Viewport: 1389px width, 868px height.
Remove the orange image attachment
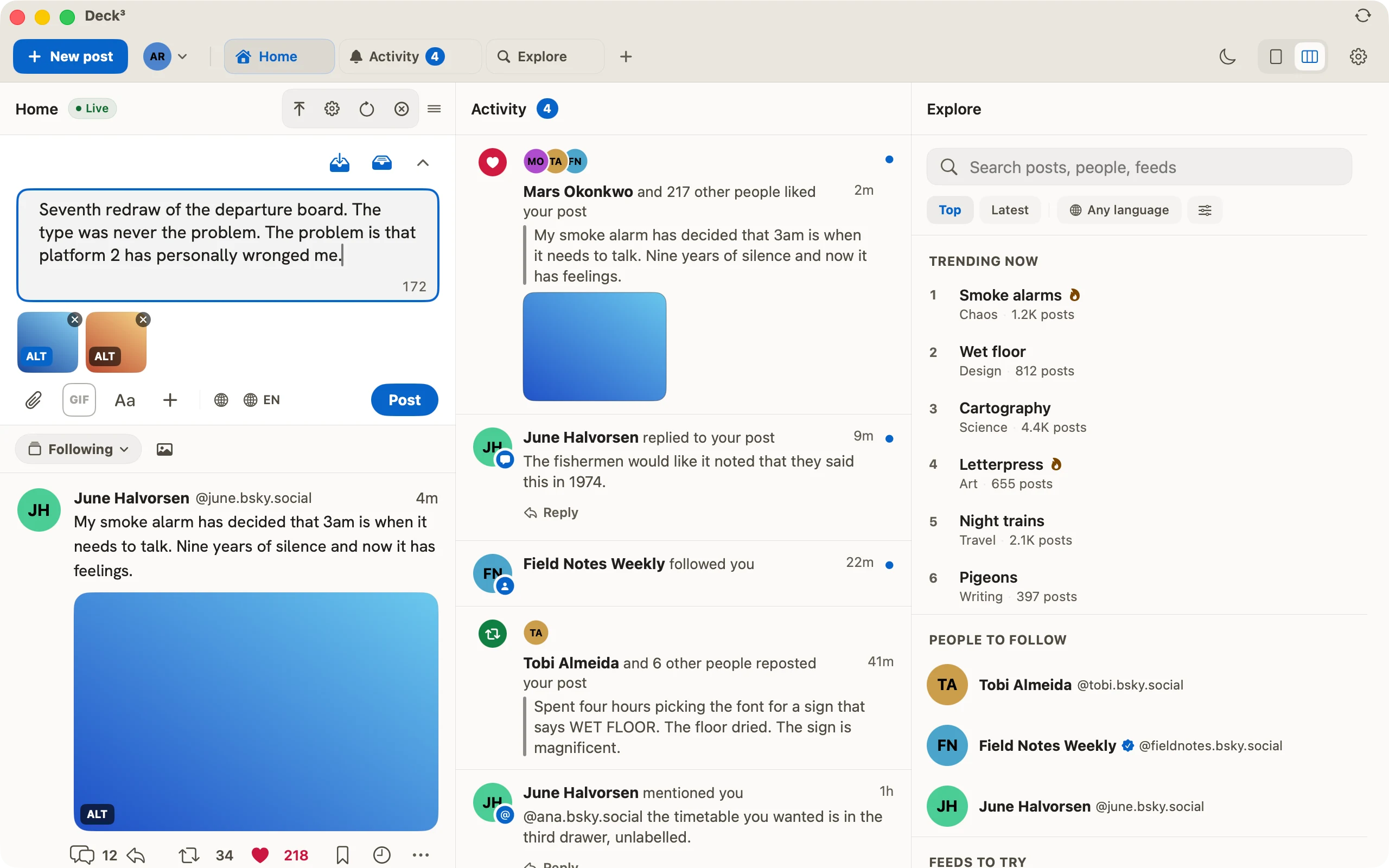point(143,320)
